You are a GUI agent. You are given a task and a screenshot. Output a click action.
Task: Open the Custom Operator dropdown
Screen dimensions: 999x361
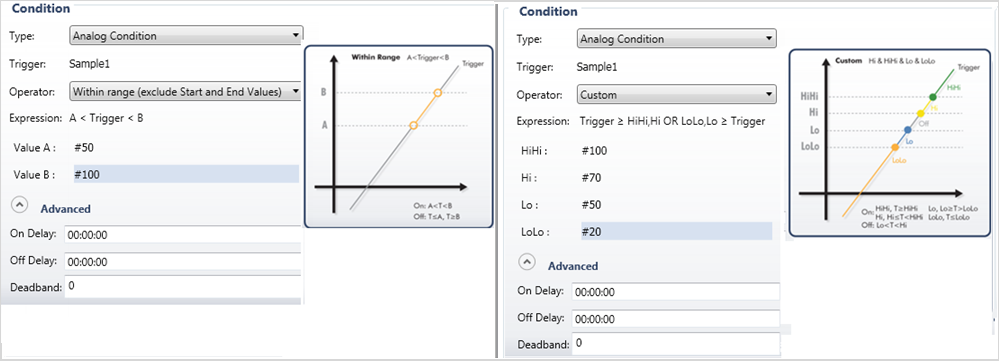coord(676,95)
